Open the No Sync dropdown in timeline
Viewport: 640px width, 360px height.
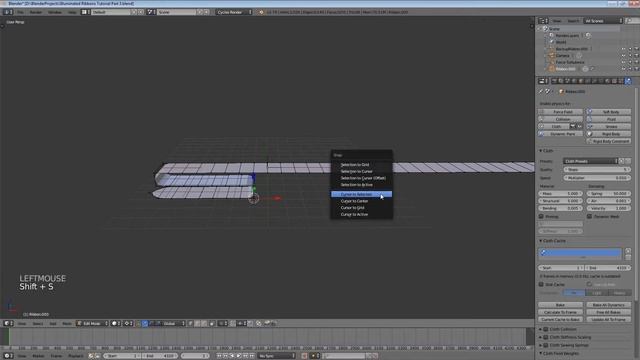(x=276, y=356)
